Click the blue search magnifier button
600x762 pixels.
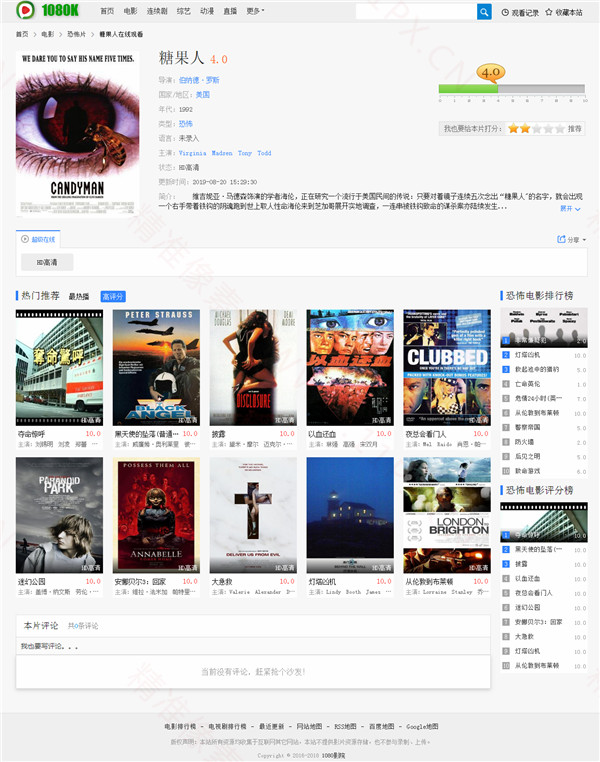pyautogui.click(x=484, y=12)
